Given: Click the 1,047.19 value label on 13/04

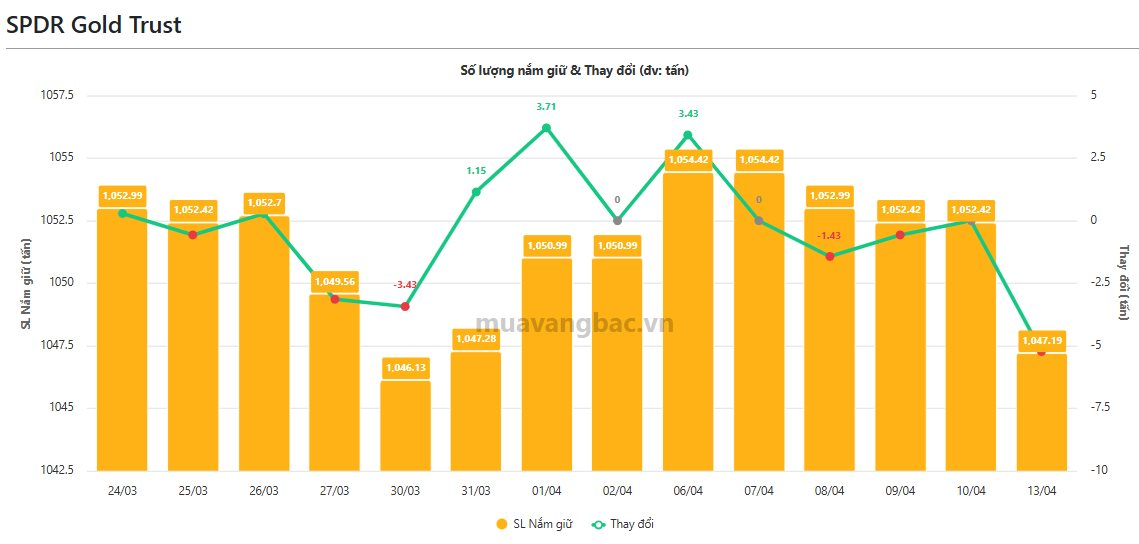Looking at the screenshot, I should pyautogui.click(x=1042, y=341).
